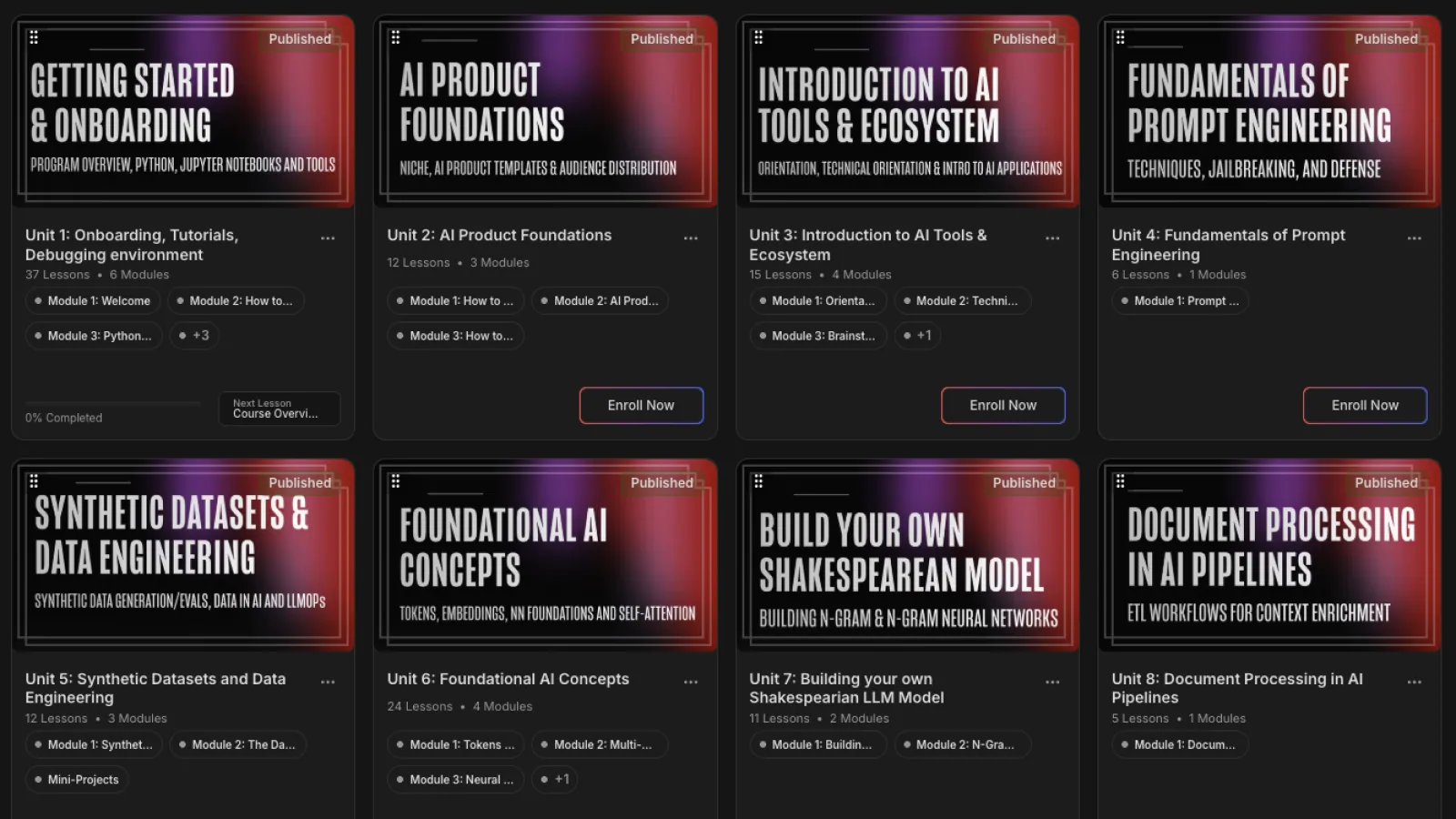Show more options for Unit 7
1456x819 pixels.
coord(1053,682)
